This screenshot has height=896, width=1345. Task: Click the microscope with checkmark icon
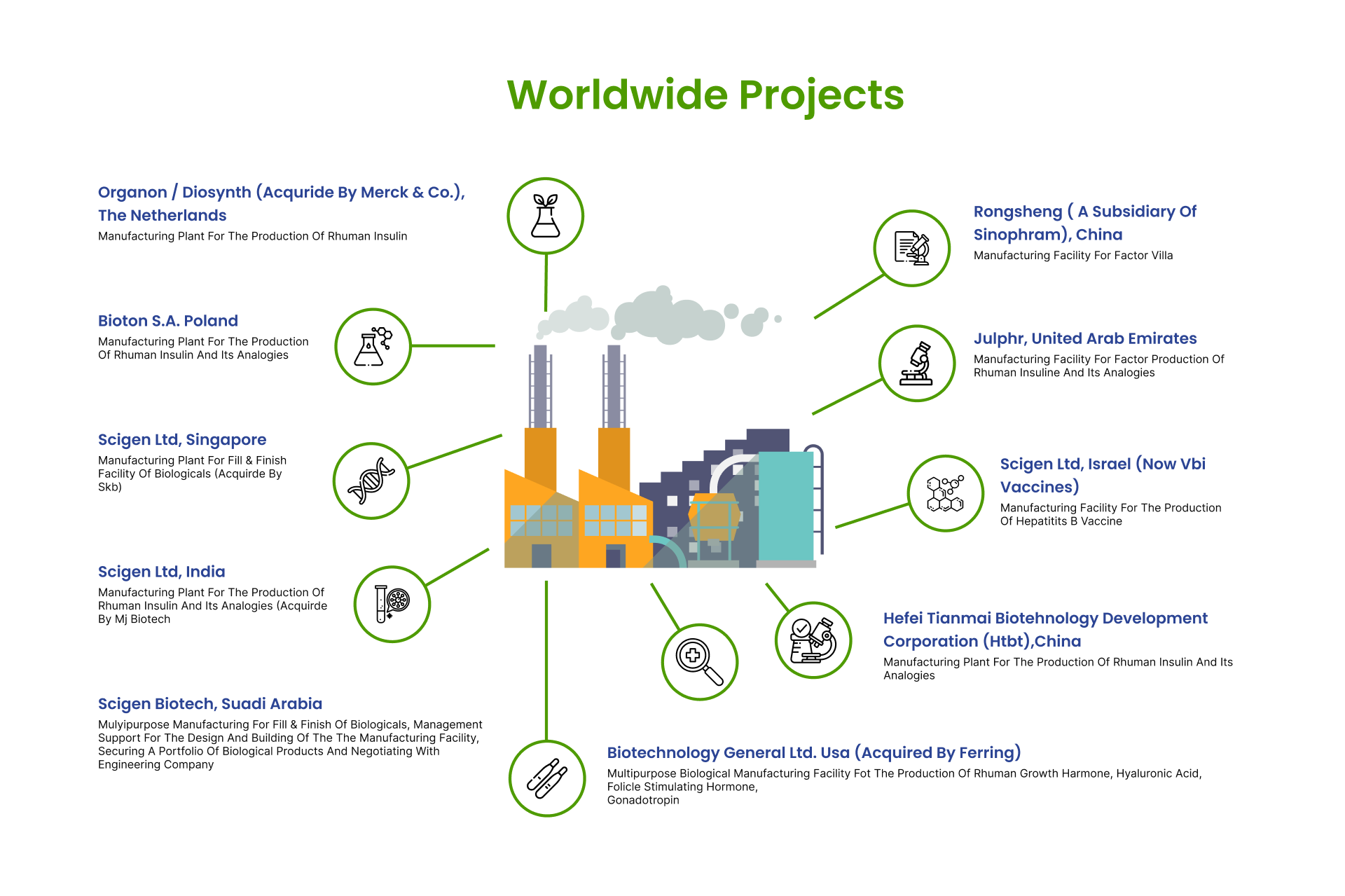tap(813, 640)
